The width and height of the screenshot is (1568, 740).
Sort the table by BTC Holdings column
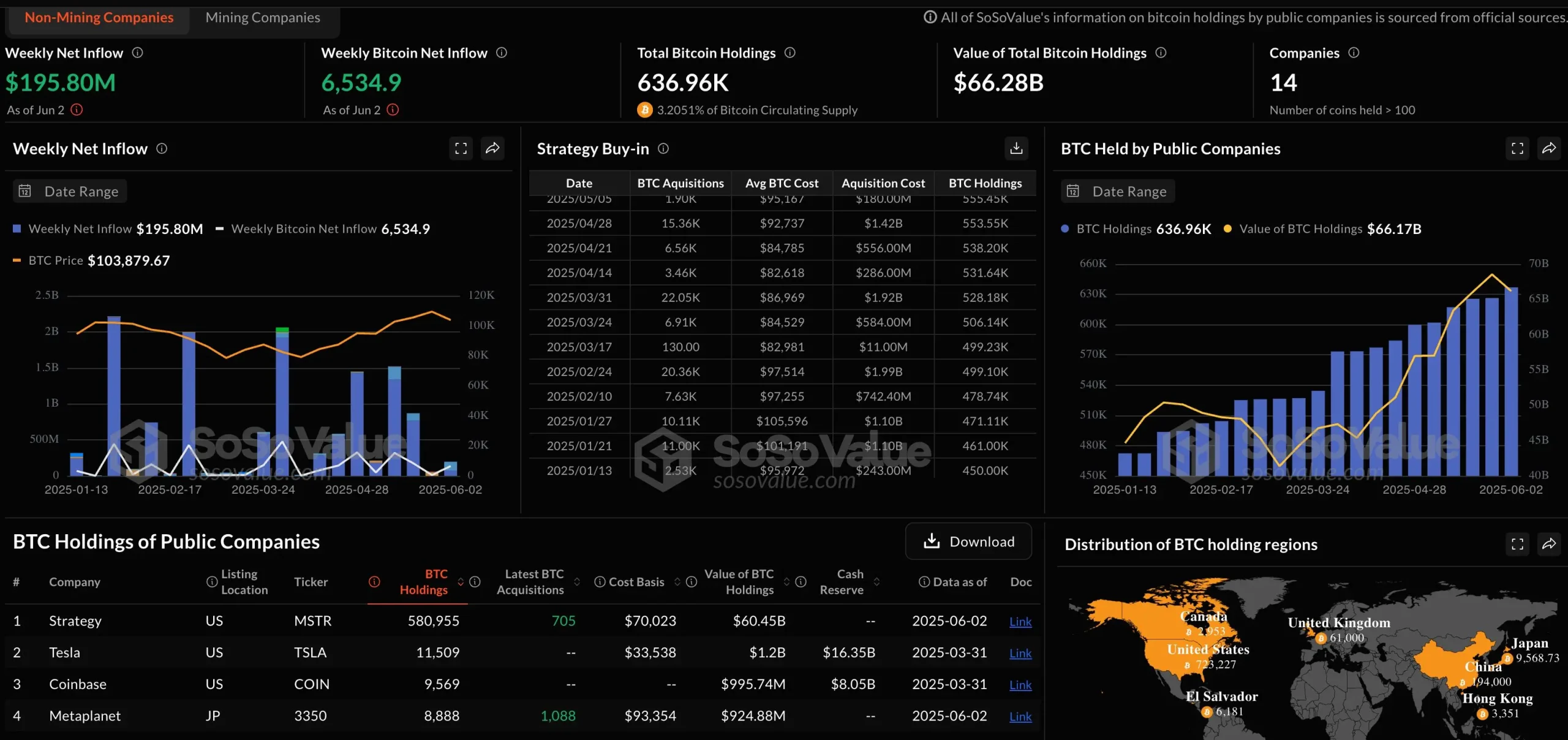click(460, 582)
